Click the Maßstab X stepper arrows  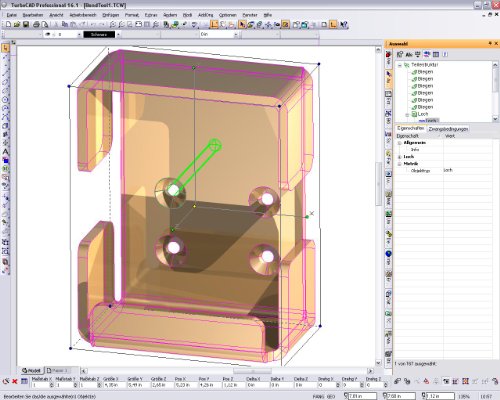[51, 385]
